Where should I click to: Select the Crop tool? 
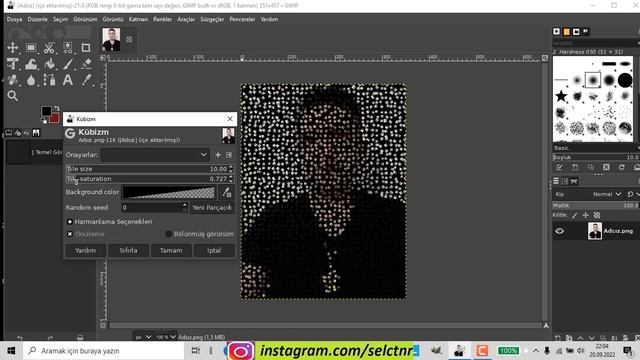tap(86, 48)
